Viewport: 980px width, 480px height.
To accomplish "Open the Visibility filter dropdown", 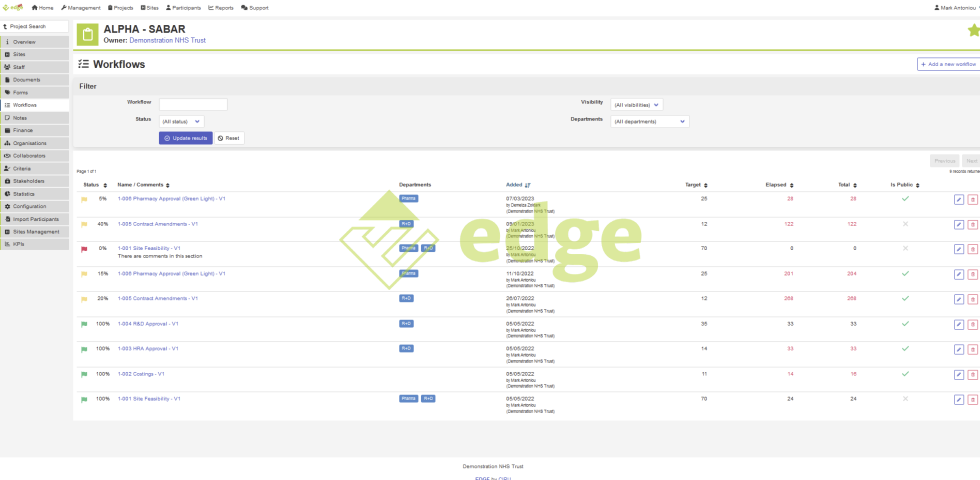I will (x=637, y=104).
